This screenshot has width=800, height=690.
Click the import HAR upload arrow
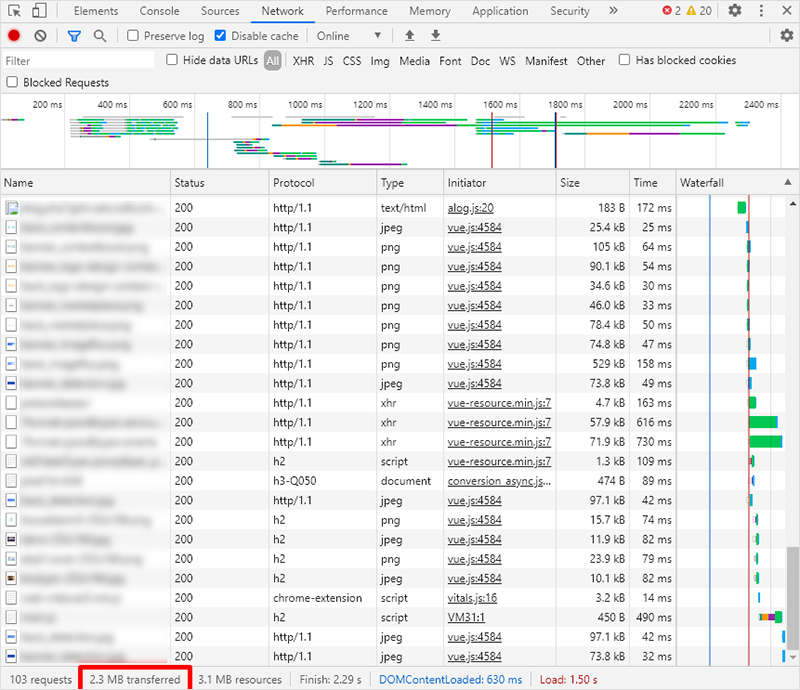[409, 36]
